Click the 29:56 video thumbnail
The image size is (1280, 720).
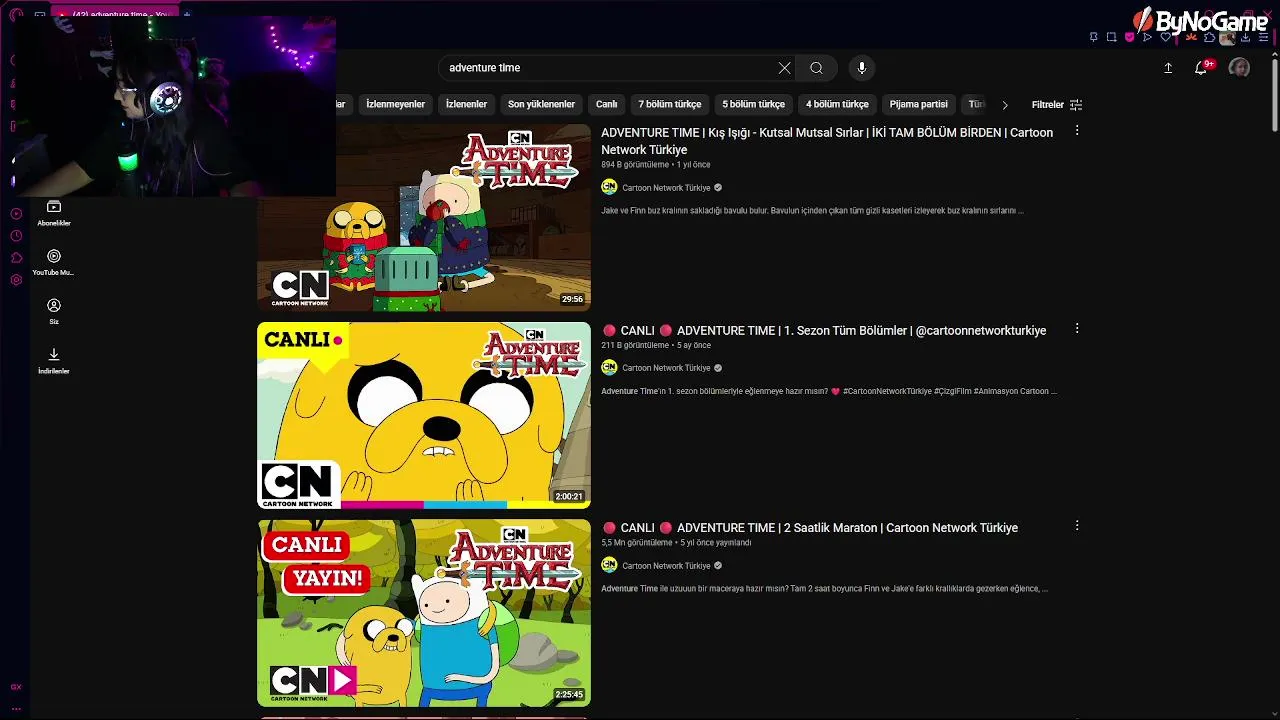pos(424,218)
